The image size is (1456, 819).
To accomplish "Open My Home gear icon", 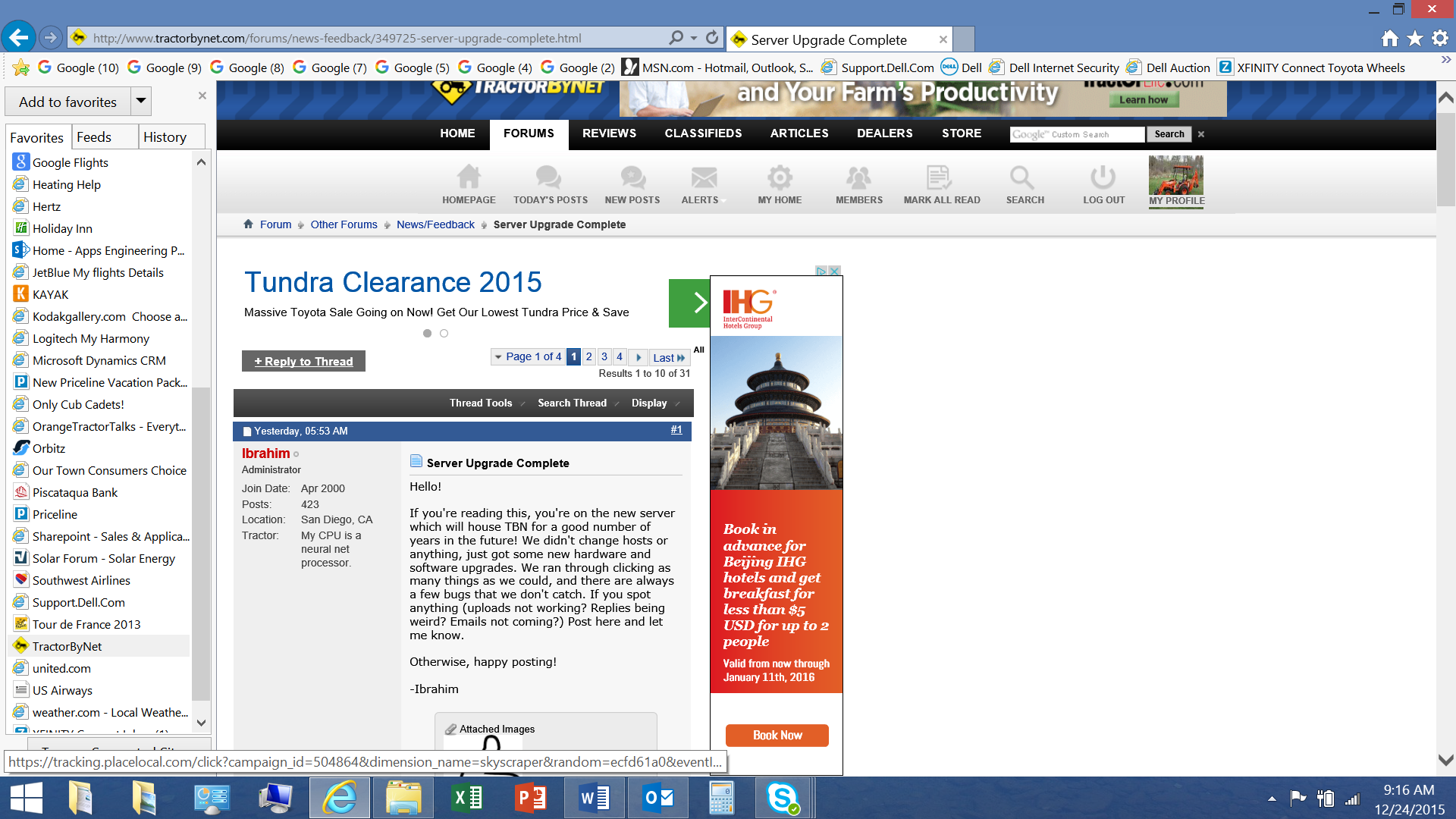I will click(x=780, y=177).
